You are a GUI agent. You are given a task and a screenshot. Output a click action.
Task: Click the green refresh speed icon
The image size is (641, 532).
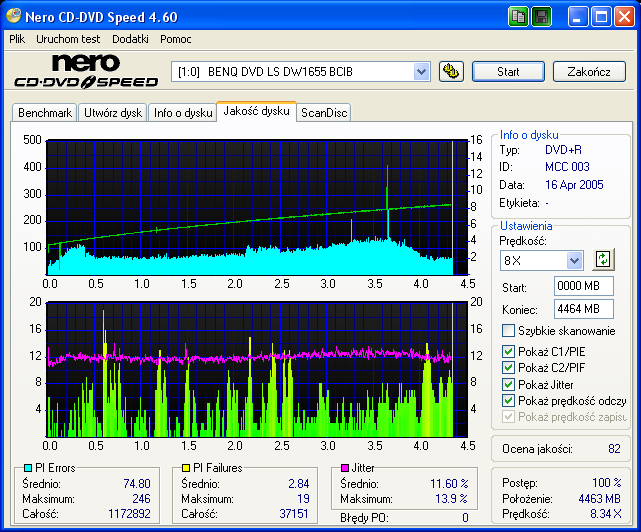[603, 259]
